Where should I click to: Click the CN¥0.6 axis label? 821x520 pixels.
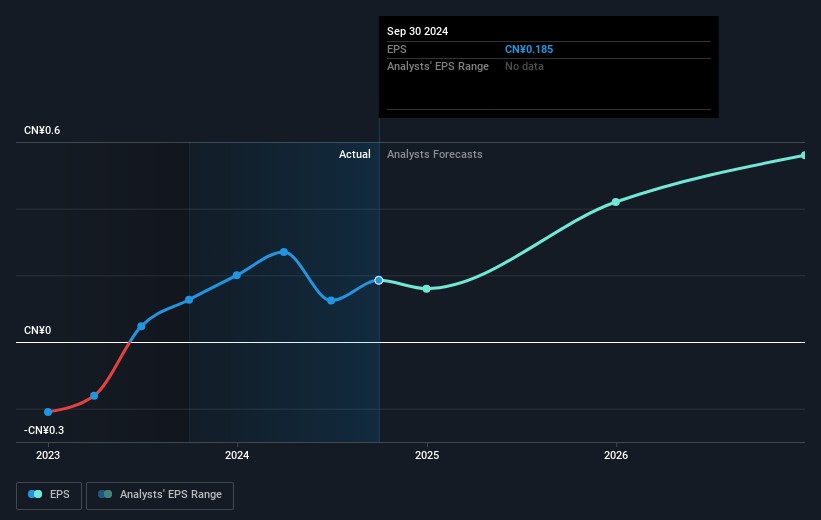(x=42, y=130)
